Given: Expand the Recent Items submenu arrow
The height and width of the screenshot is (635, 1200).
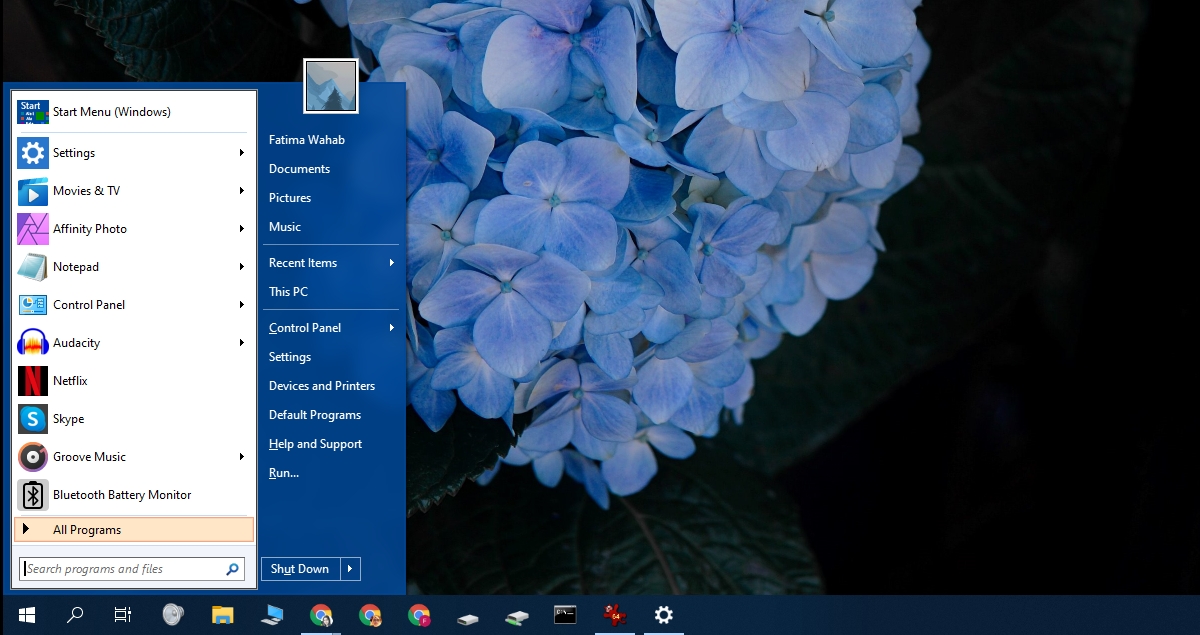Looking at the screenshot, I should click(x=392, y=263).
